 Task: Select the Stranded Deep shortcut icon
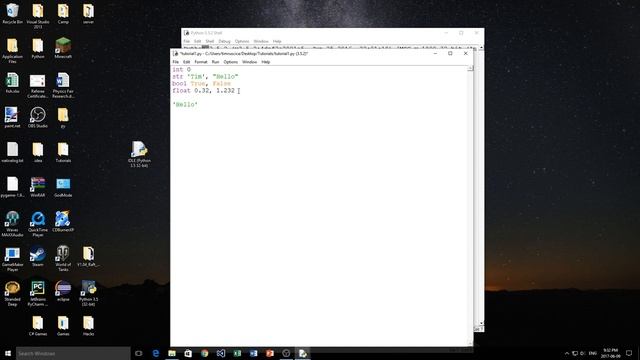pos(12,293)
